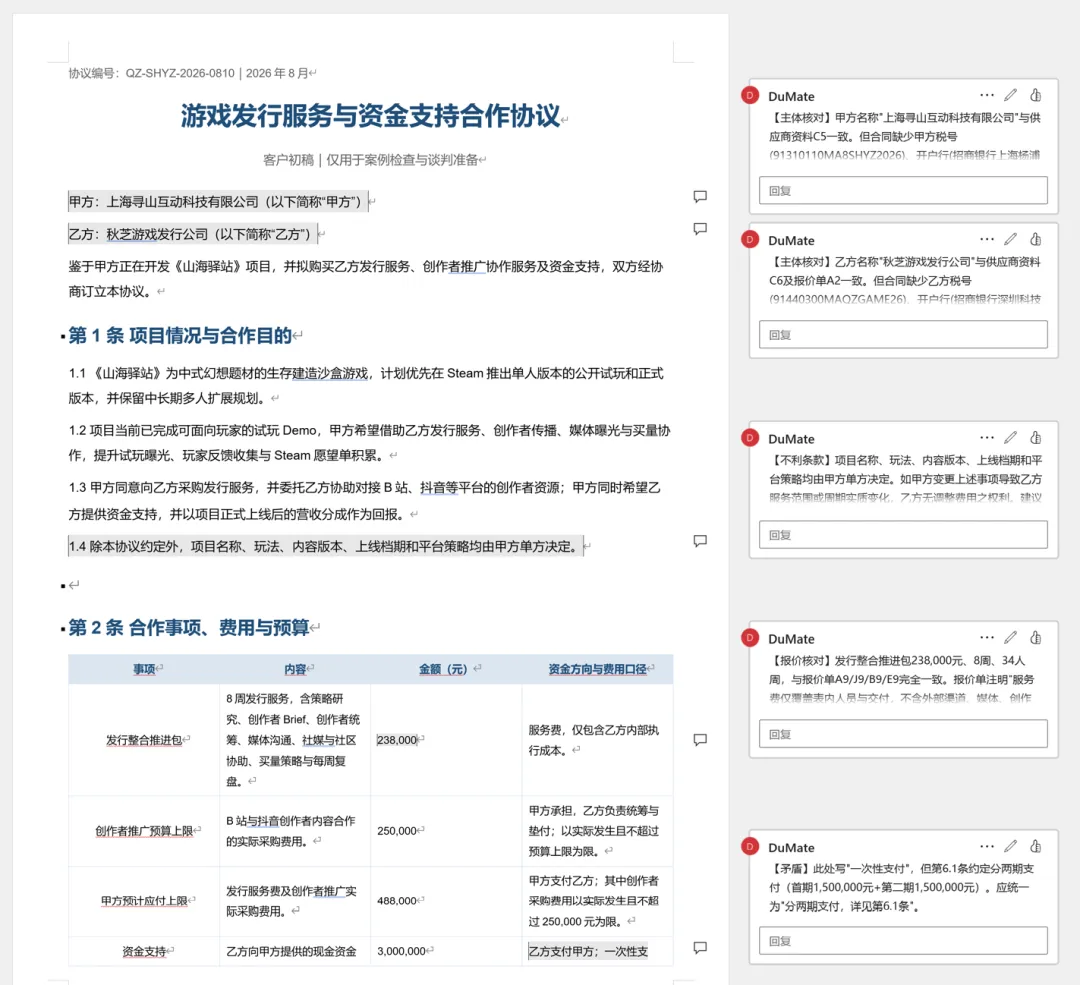Click DuMate avatar on 乙方名称 comment
Viewport: 1080px width, 985px height.
[750, 239]
